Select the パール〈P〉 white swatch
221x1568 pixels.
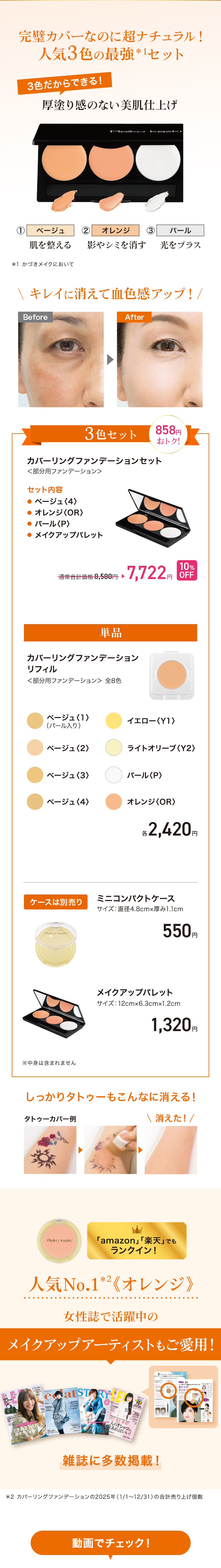coord(114,774)
